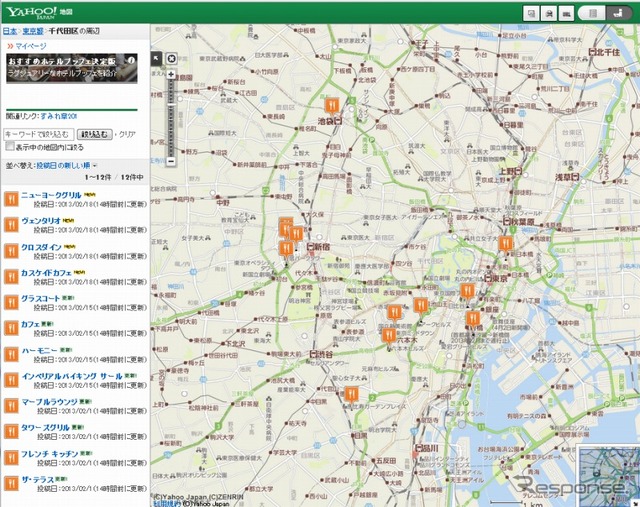Click the restaurant pin at Ikebukuro
This screenshot has height=507, width=640.
point(332,105)
